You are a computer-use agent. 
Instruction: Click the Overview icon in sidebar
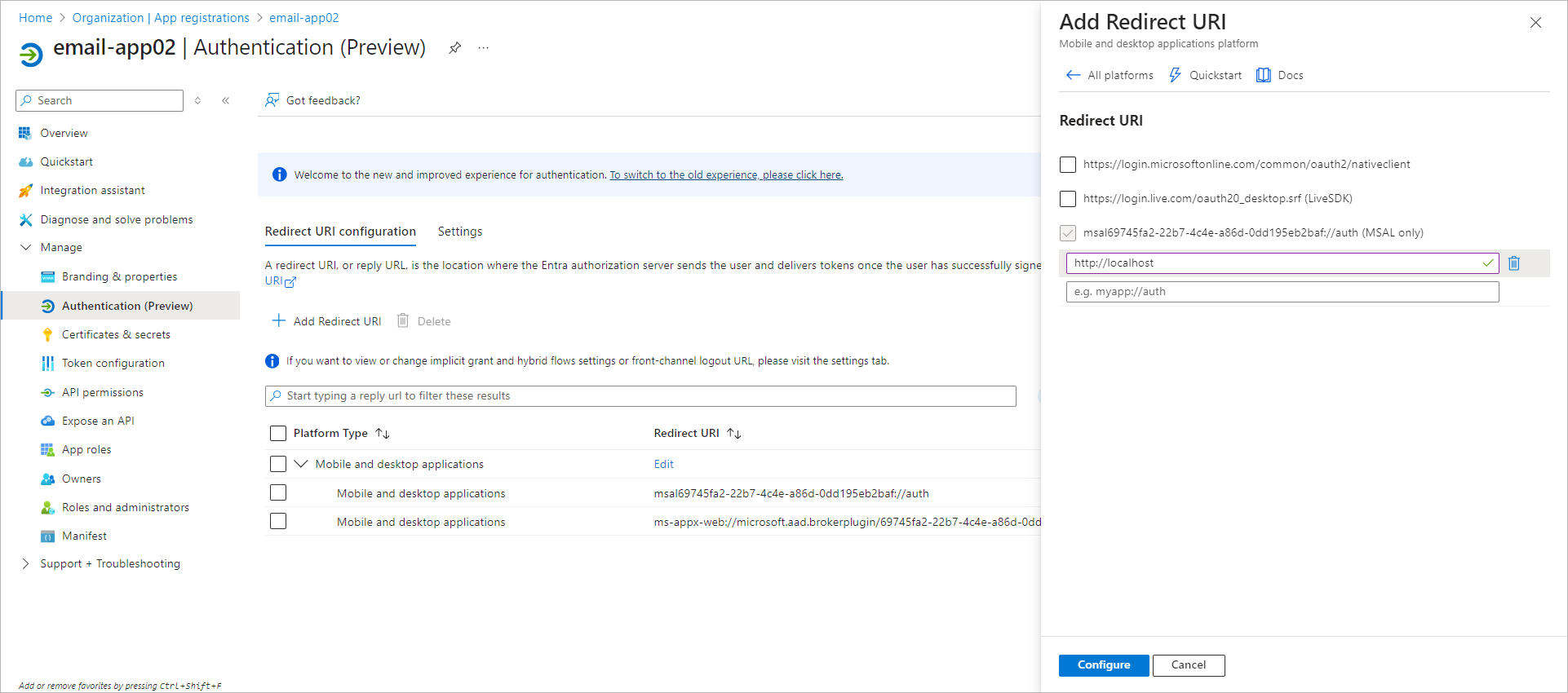pos(25,133)
